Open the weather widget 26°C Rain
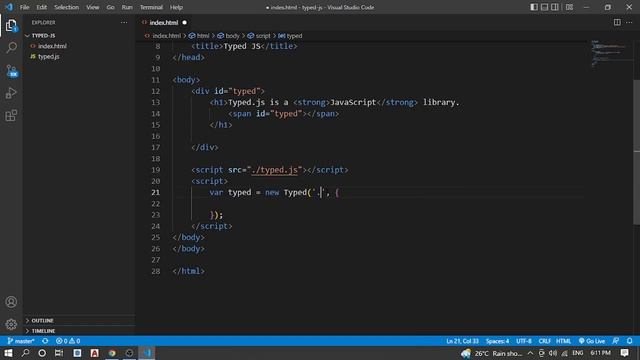The image size is (640, 360). [491, 353]
